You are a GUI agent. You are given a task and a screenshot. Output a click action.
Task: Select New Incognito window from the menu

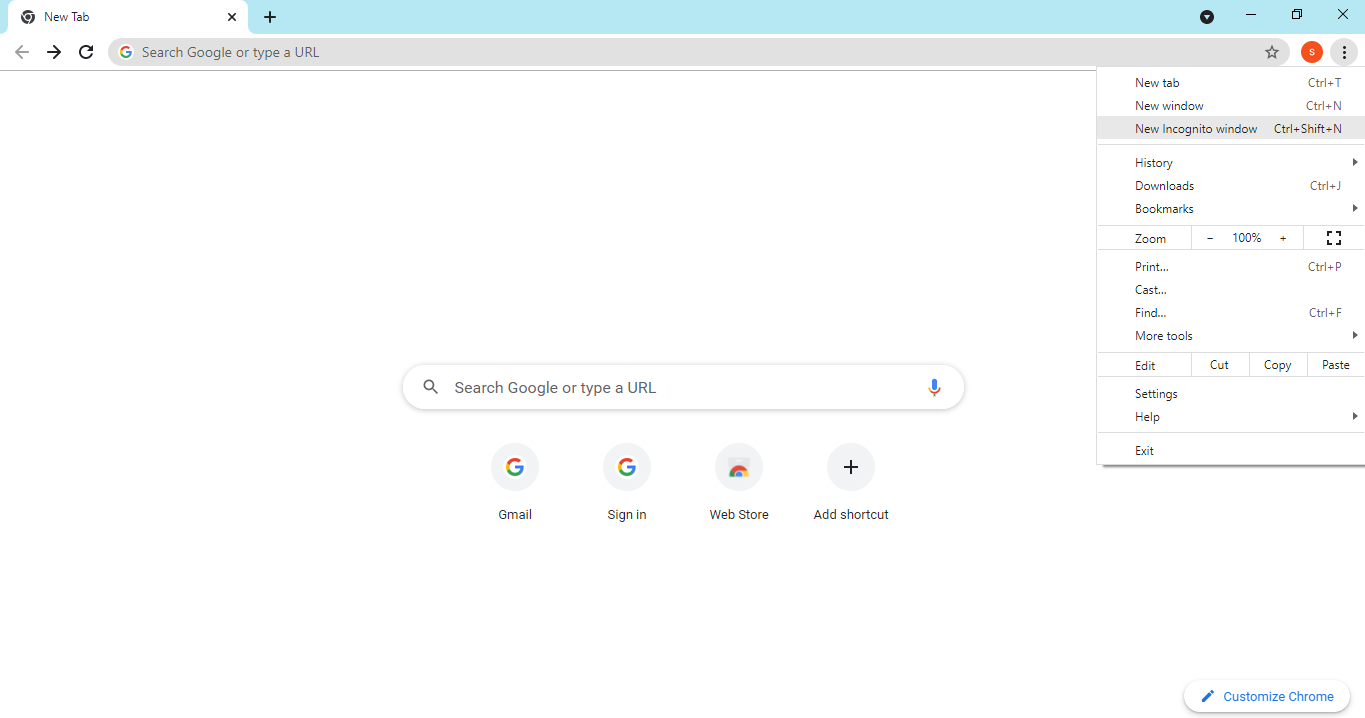1196,128
